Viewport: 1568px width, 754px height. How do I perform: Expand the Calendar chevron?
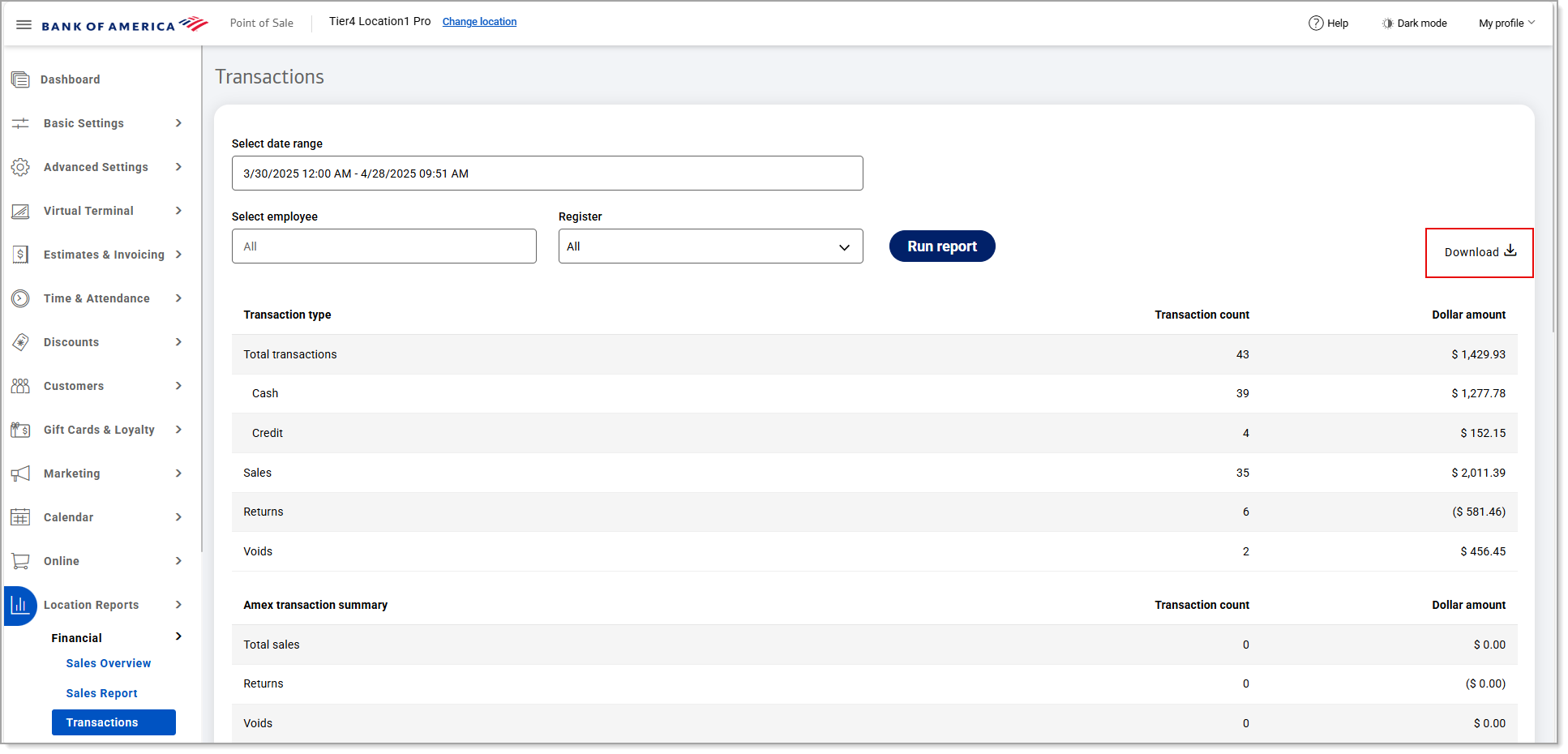(178, 517)
